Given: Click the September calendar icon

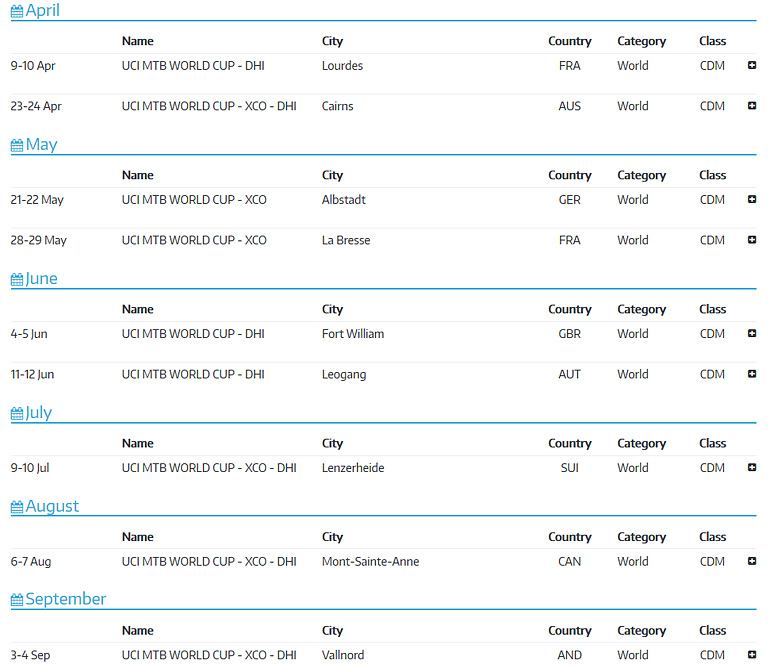Looking at the screenshot, I should [17, 600].
